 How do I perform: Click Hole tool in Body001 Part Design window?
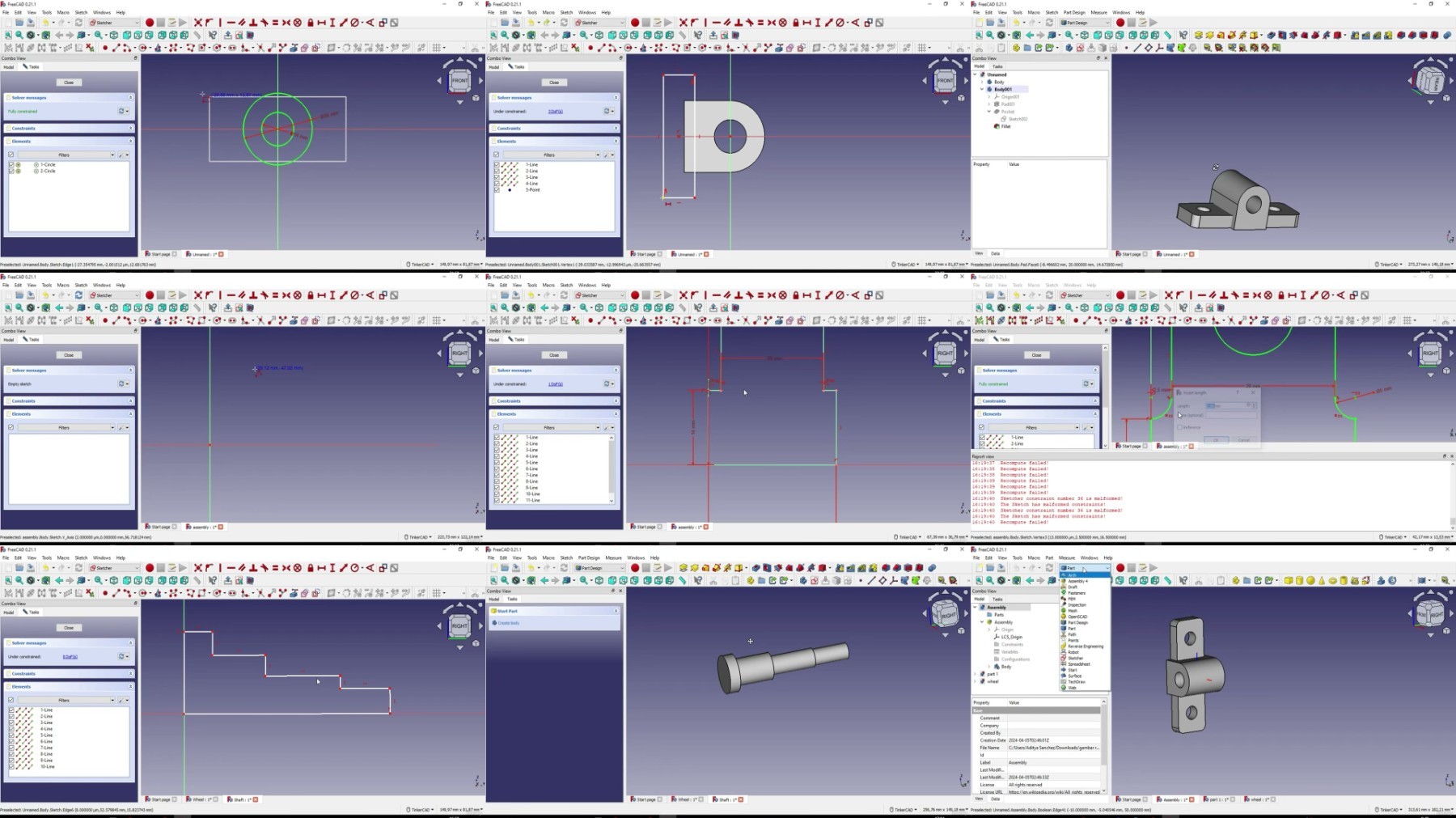click(1282, 35)
